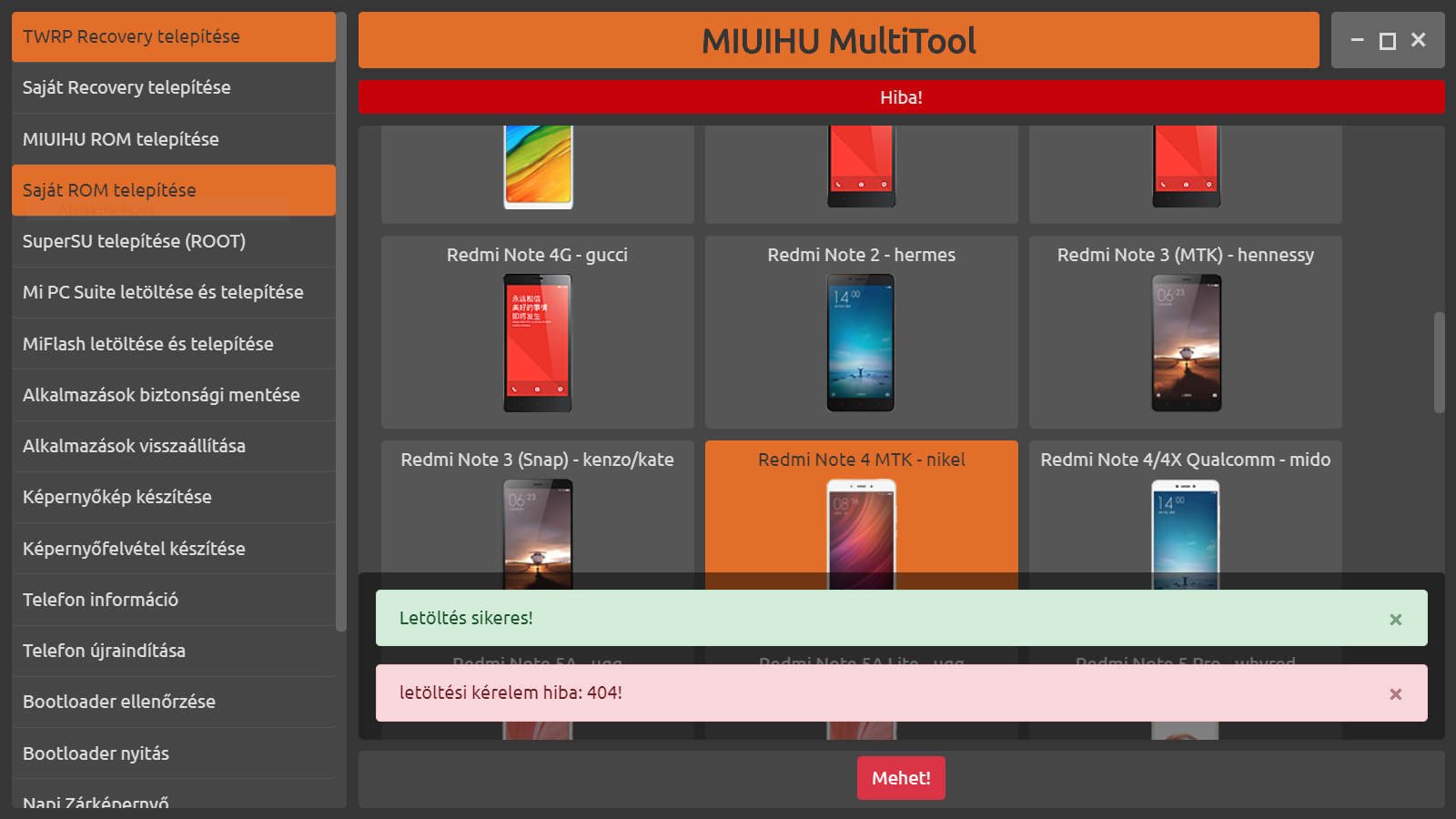Open Bootloader ellenőrzése

click(x=174, y=702)
